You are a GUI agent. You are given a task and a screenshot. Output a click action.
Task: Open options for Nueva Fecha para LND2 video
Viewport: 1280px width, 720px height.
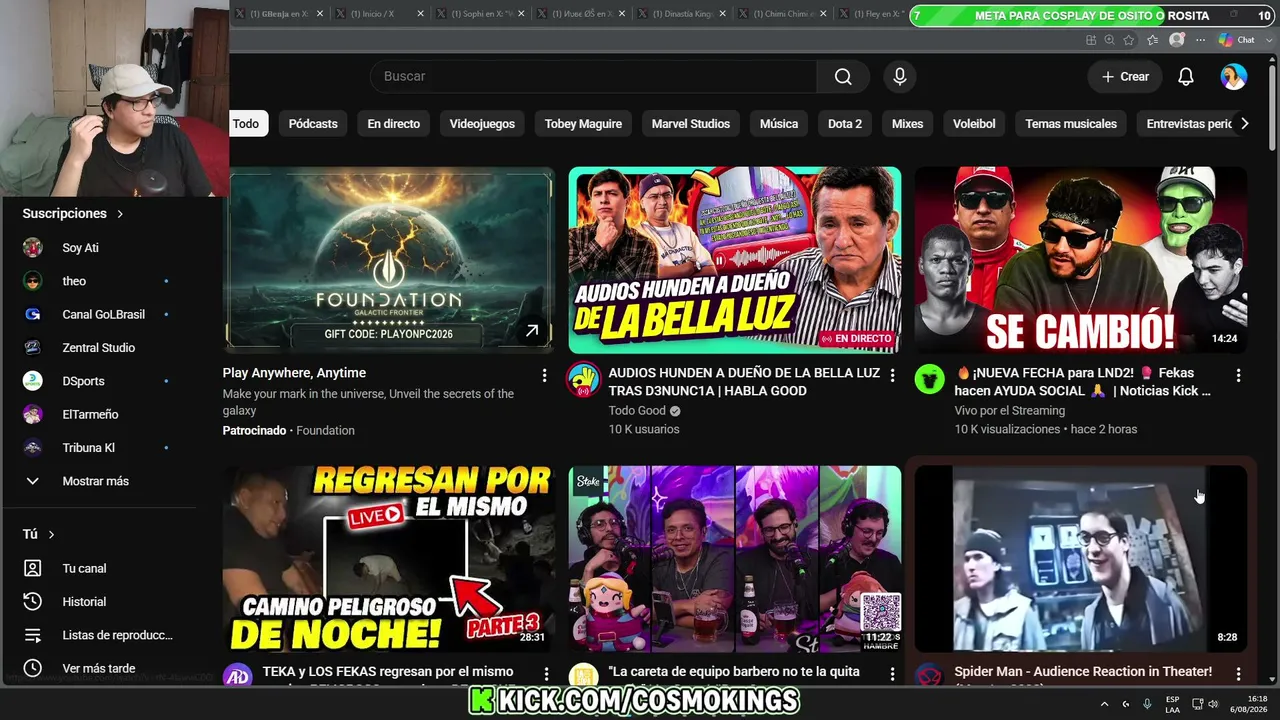1238,375
